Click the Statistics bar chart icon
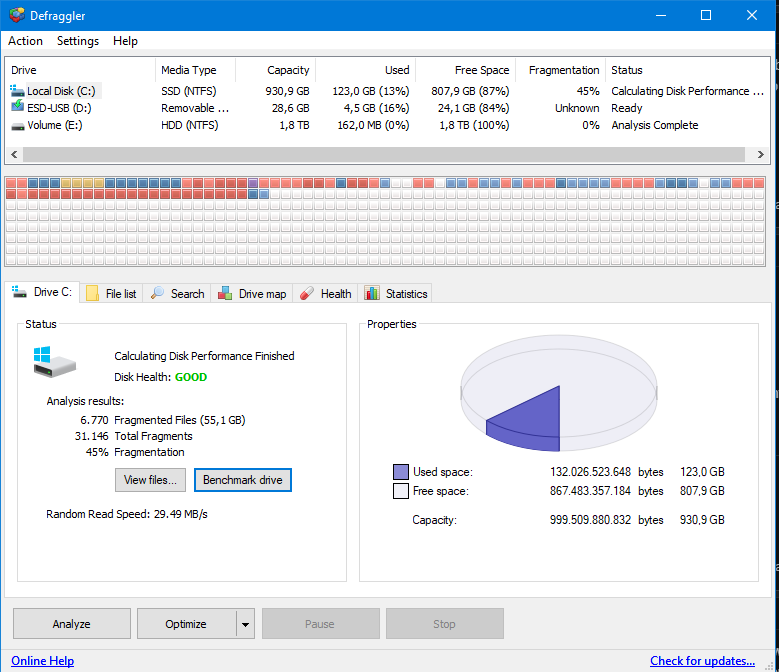 pyautogui.click(x=372, y=293)
